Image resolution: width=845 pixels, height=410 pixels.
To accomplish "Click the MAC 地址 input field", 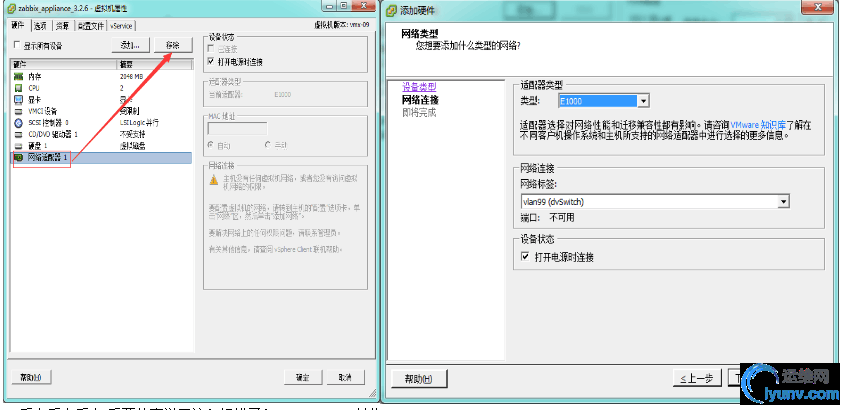I will pos(237,129).
